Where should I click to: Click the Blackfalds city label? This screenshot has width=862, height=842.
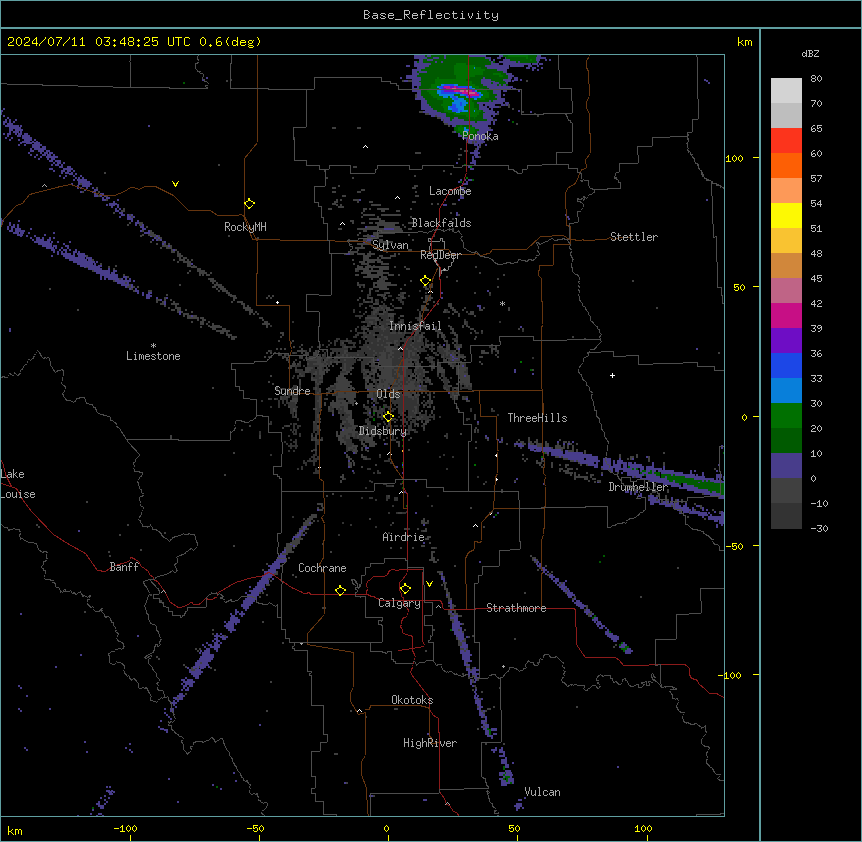441,223
